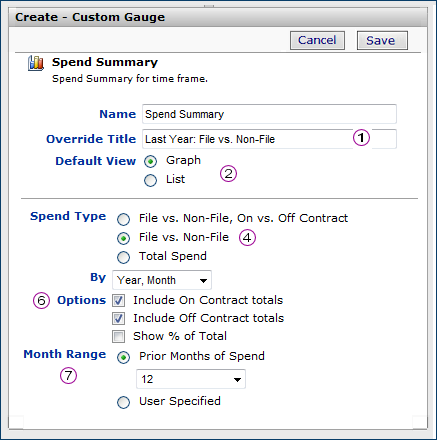Click the circled number 7 under Month Range
437x440 pixels.
click(68, 376)
